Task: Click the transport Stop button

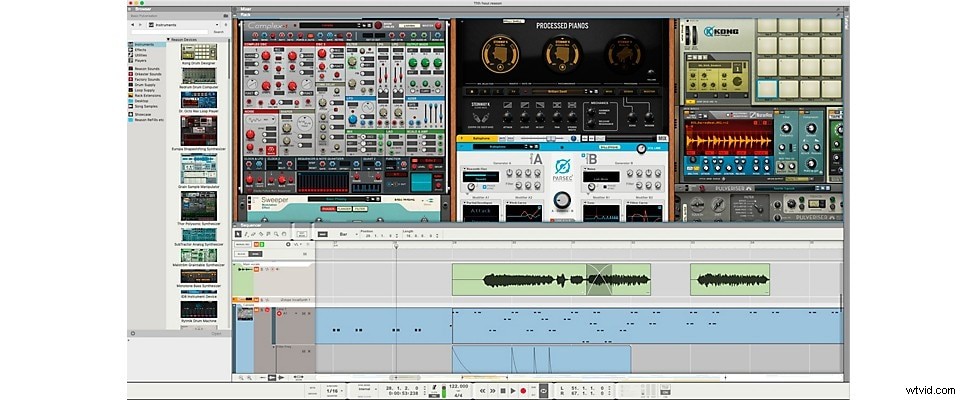Action: tap(503, 391)
